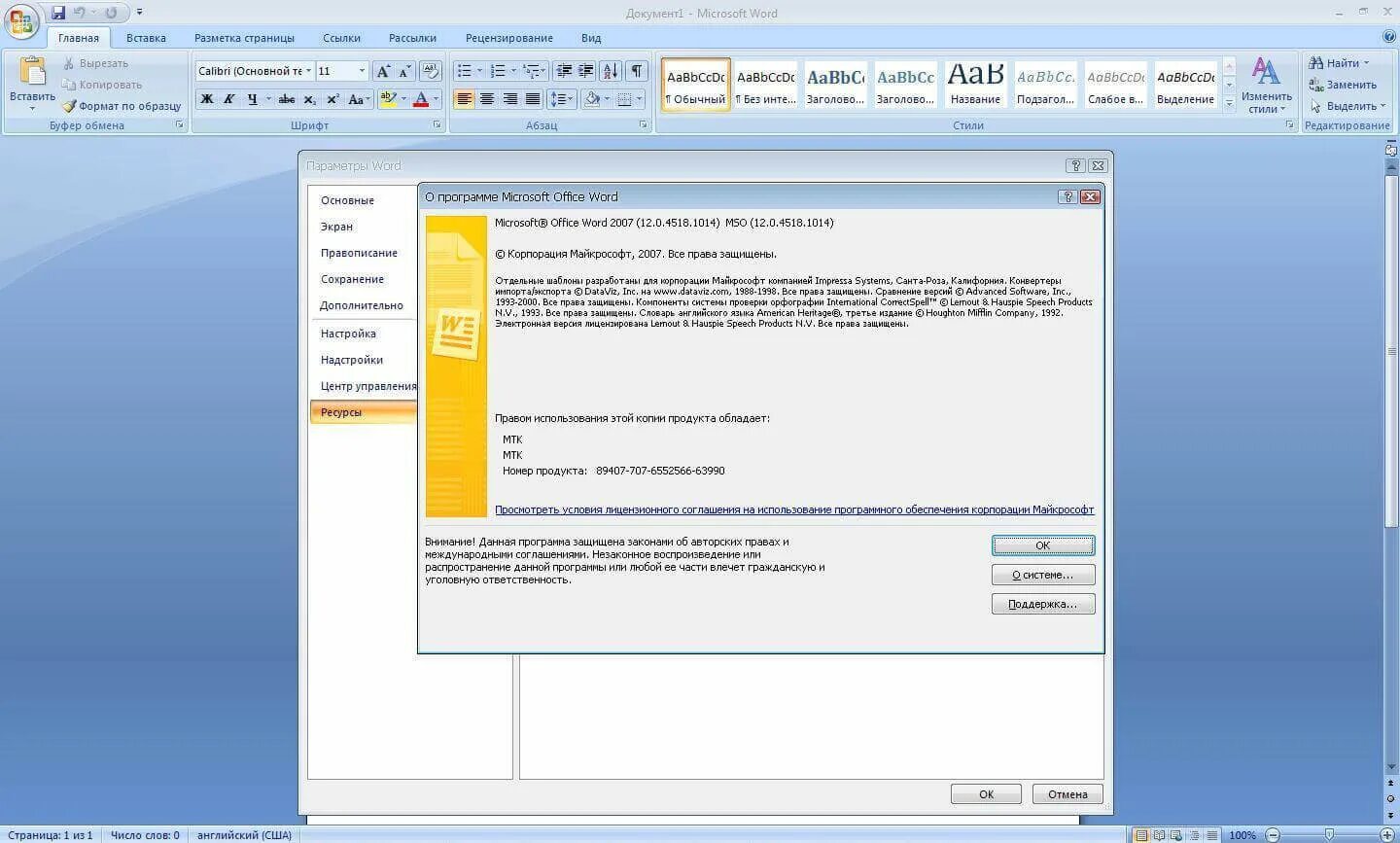Expand the text highlight color dropdown arrow
Image resolution: width=1400 pixels, height=843 pixels.
(x=403, y=99)
